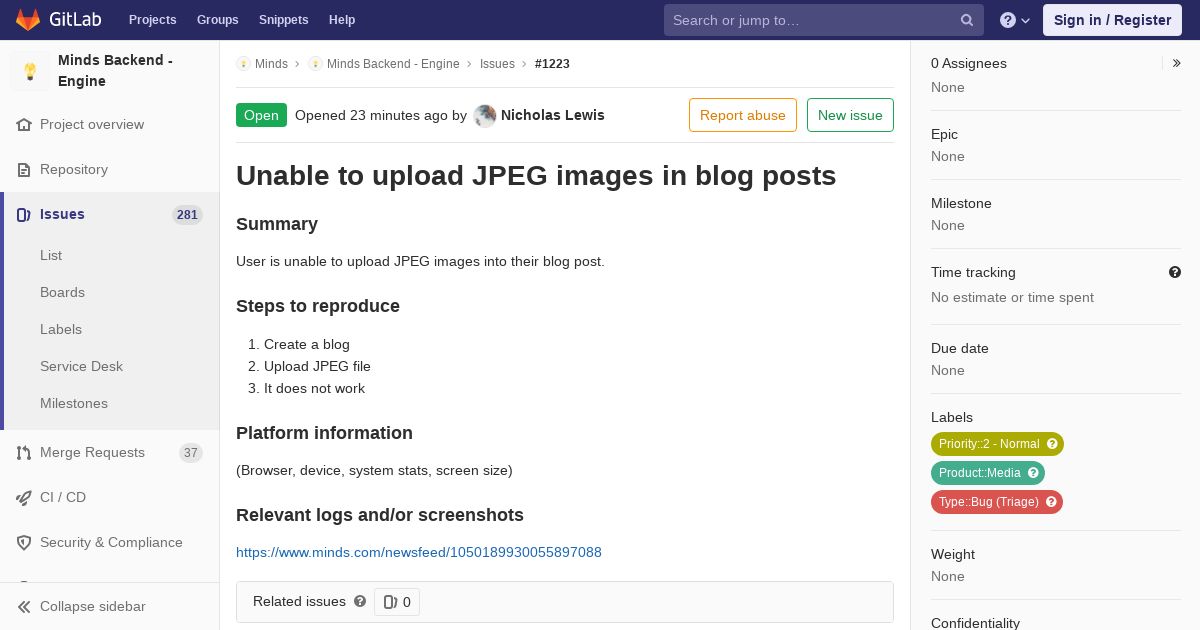Click Nicholas Lewis avatar image
This screenshot has width=1200, height=630.
tap(485, 116)
